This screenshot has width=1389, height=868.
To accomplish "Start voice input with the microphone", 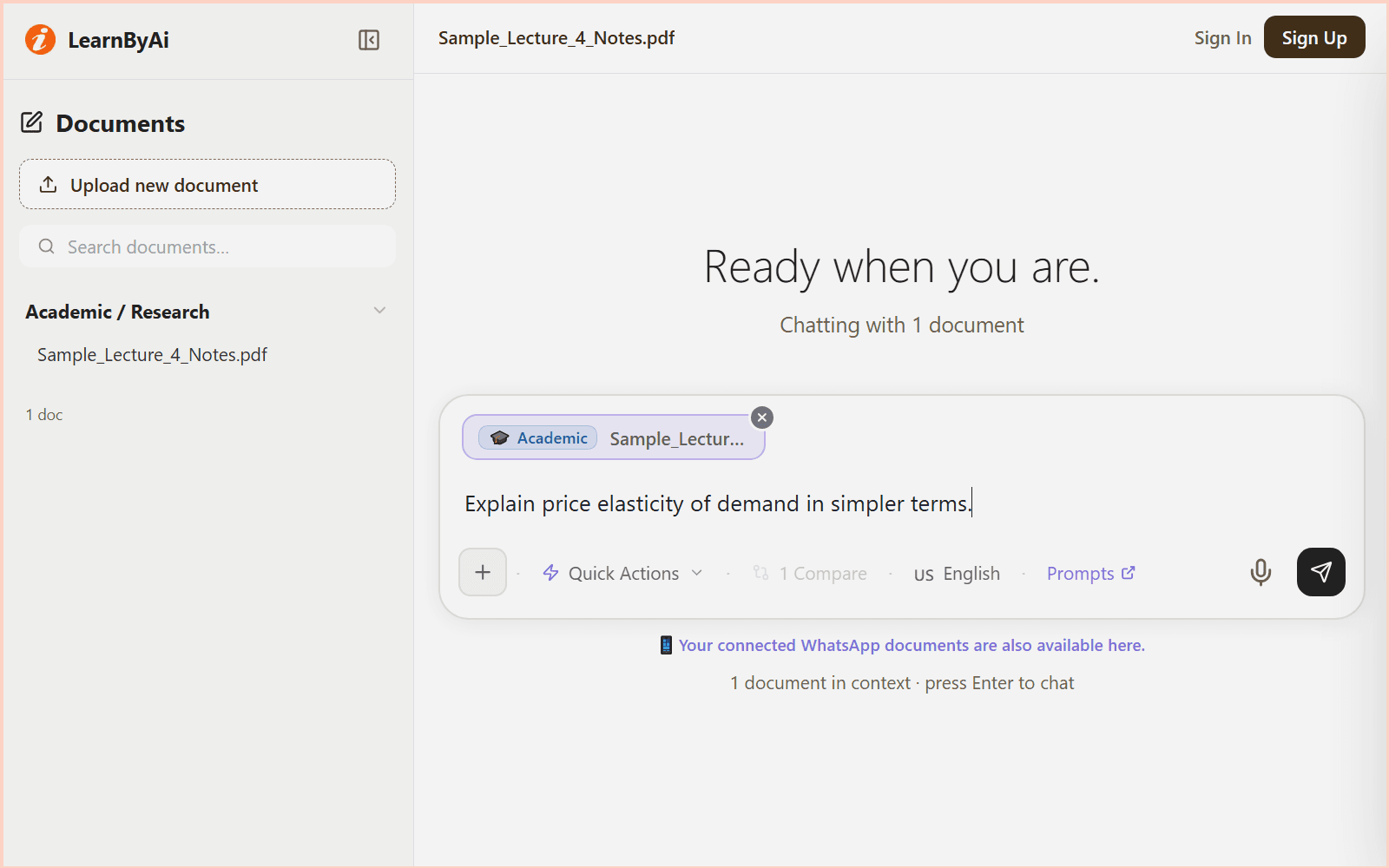I will 1261,572.
